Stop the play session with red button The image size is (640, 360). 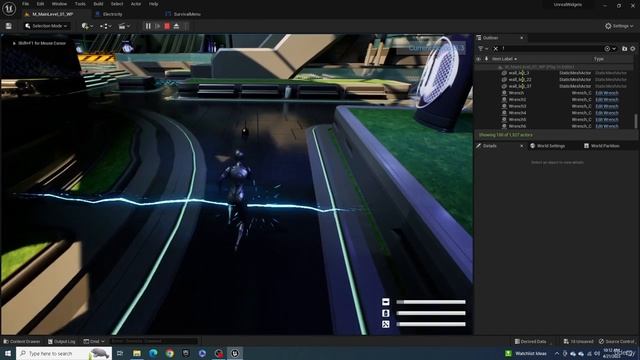[167, 26]
